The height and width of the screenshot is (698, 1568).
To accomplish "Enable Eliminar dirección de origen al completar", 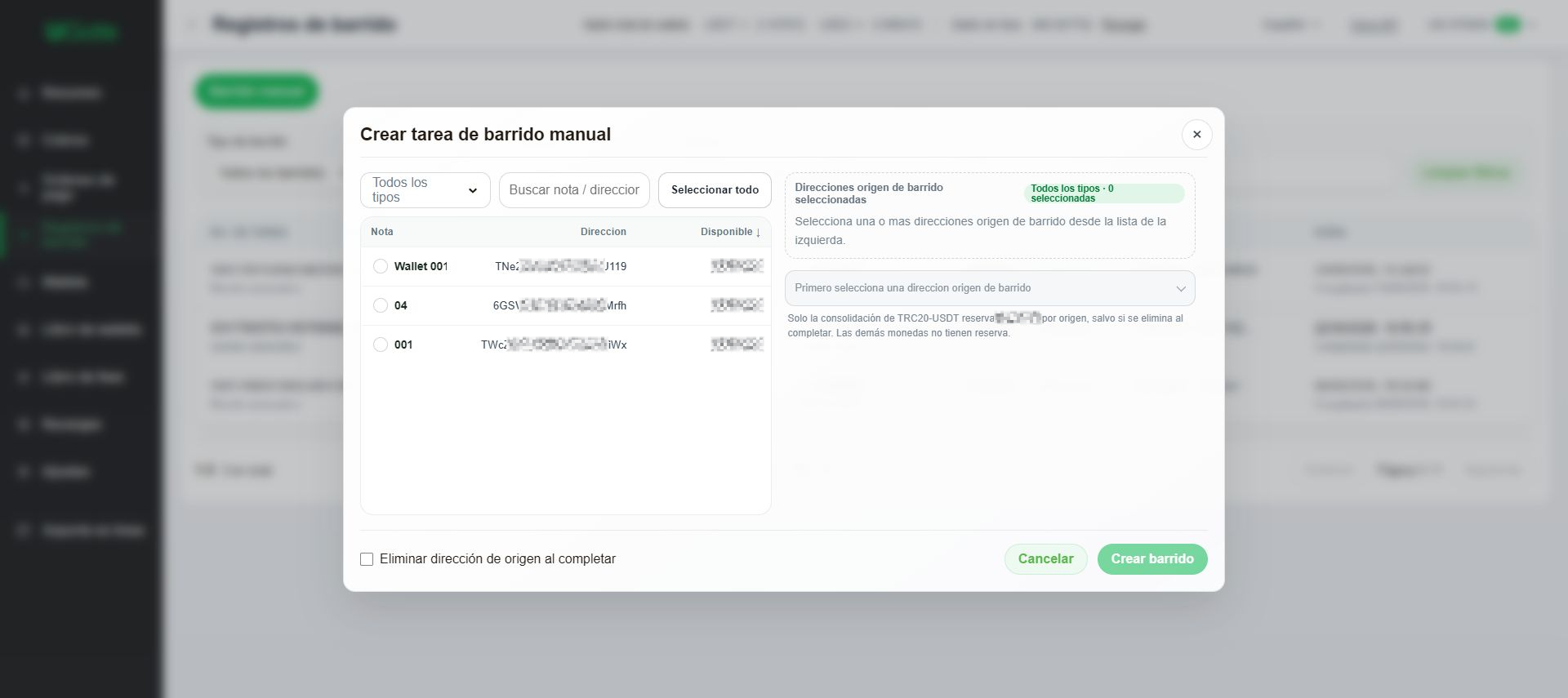I will 367,559.
